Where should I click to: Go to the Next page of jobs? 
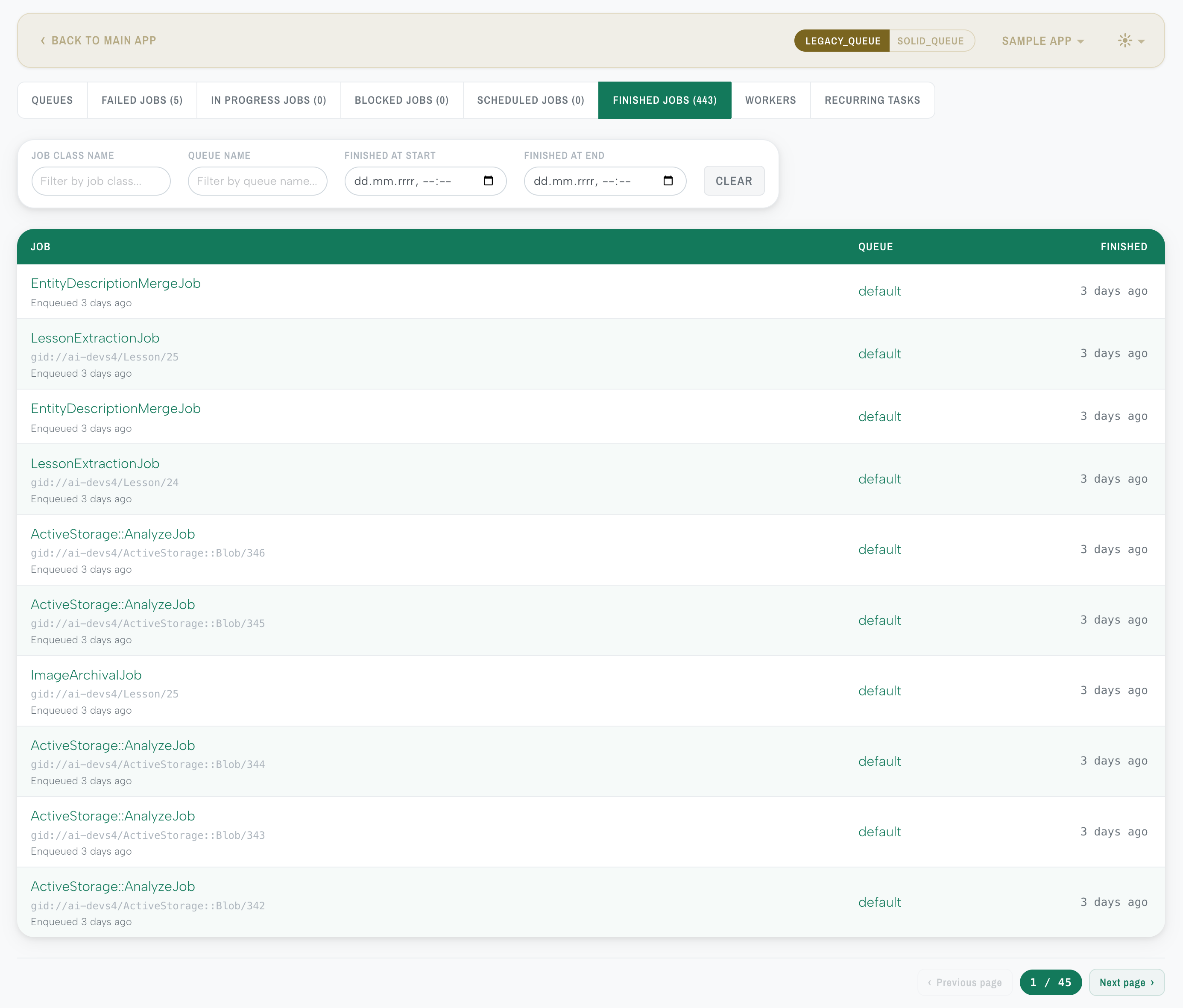1127,982
